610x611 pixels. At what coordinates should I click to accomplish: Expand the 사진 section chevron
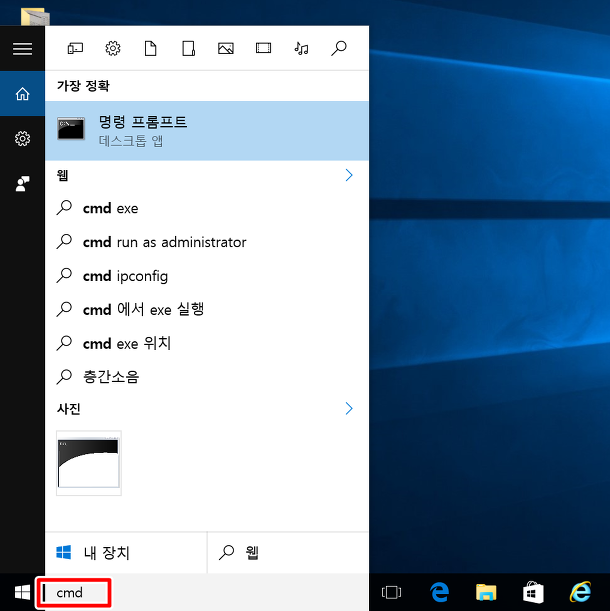pos(349,408)
